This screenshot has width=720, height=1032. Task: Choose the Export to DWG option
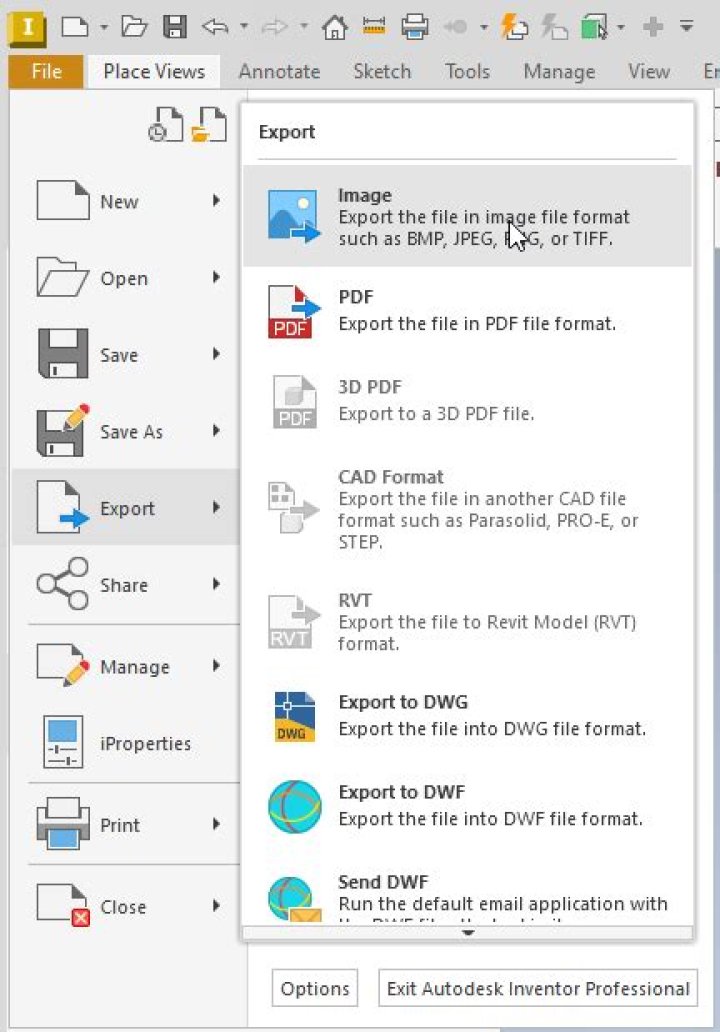[x=467, y=715]
